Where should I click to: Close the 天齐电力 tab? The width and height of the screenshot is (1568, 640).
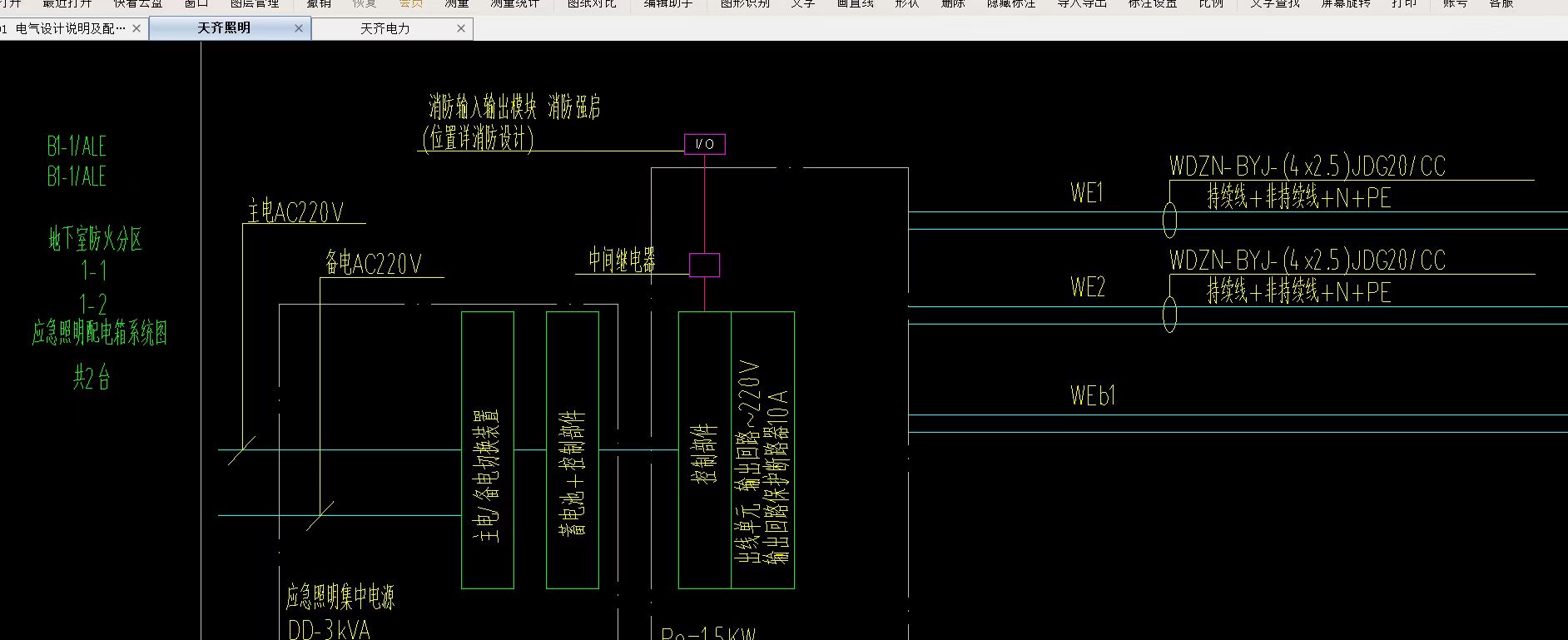[461, 28]
